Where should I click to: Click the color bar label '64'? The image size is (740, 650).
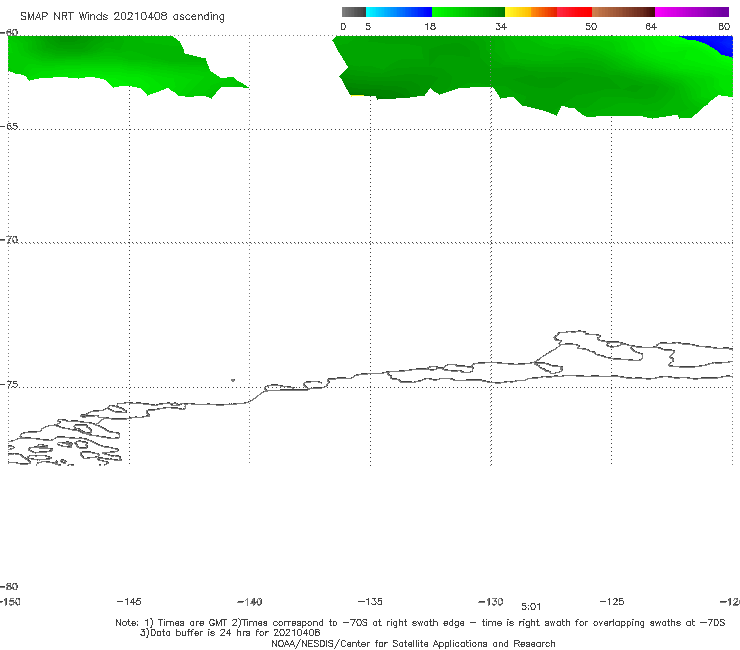coord(651,27)
